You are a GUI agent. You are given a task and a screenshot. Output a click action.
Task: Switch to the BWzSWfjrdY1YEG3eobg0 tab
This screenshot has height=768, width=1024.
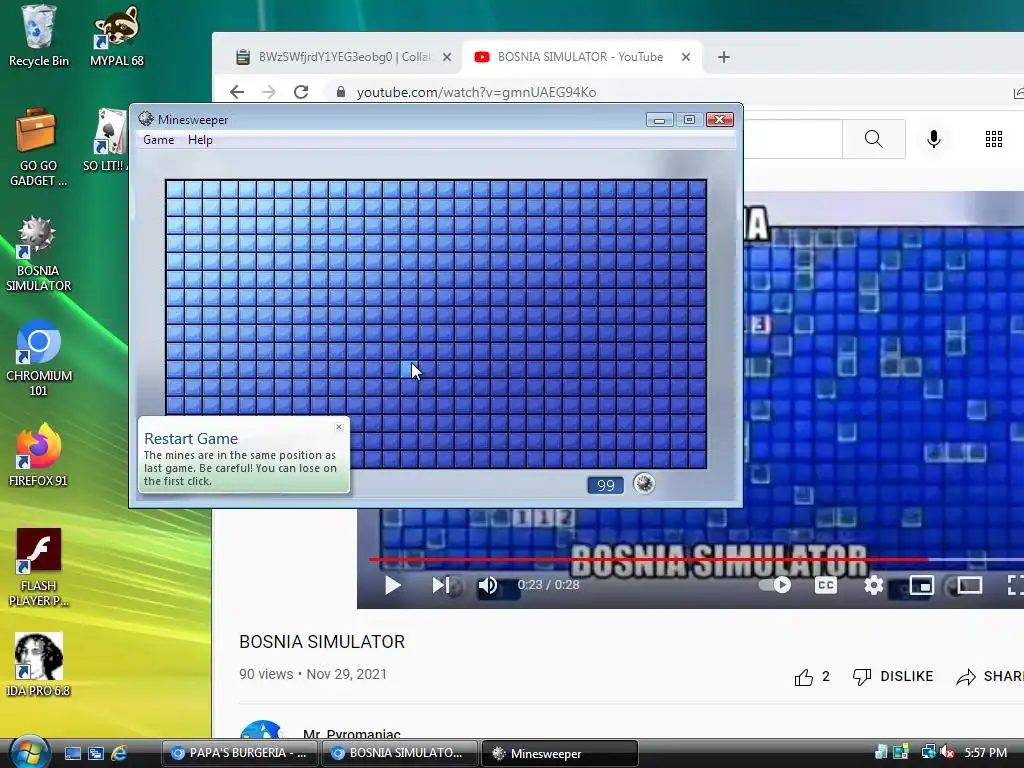344,57
